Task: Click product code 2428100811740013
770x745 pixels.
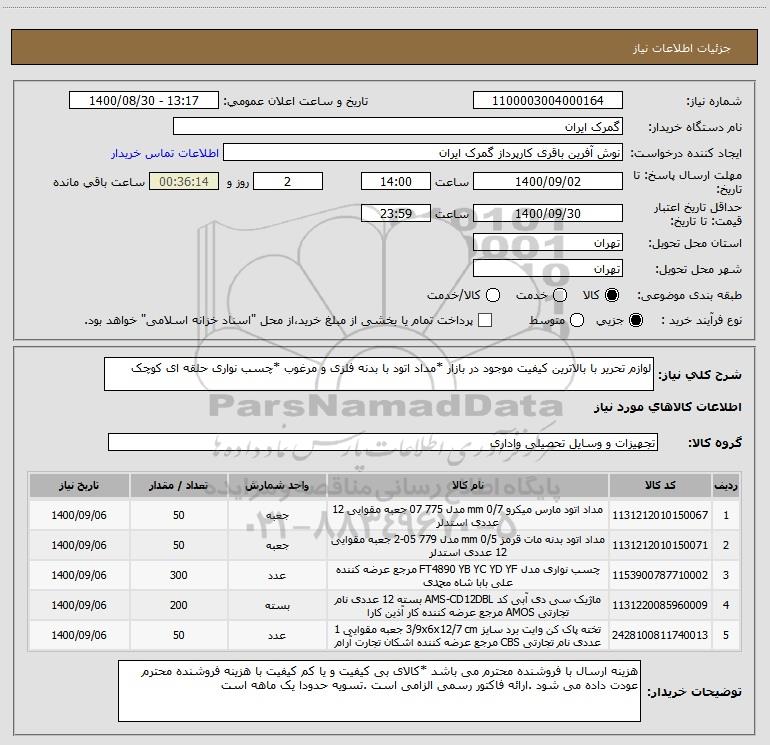Action: point(660,635)
